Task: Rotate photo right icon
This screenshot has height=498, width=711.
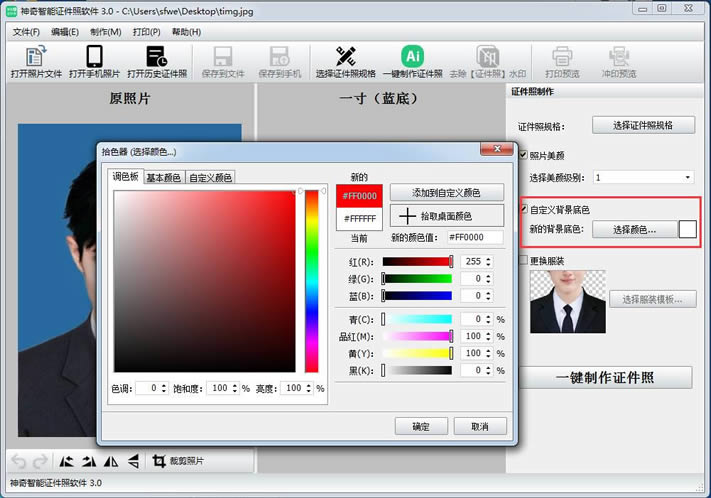Action: (89, 461)
